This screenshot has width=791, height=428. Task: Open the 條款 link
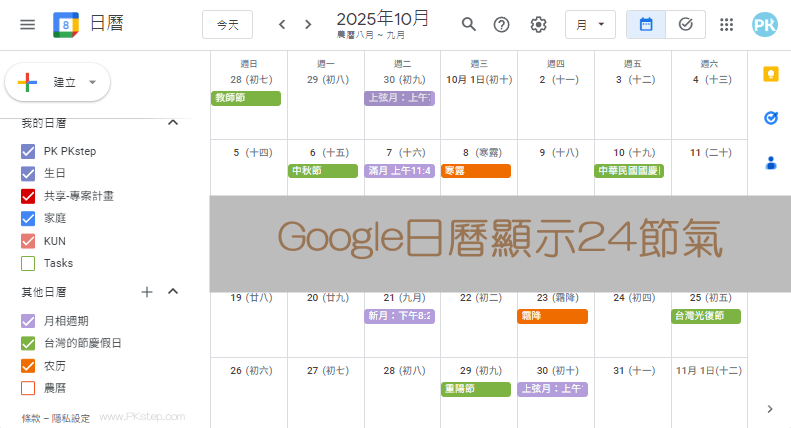tap(31, 418)
